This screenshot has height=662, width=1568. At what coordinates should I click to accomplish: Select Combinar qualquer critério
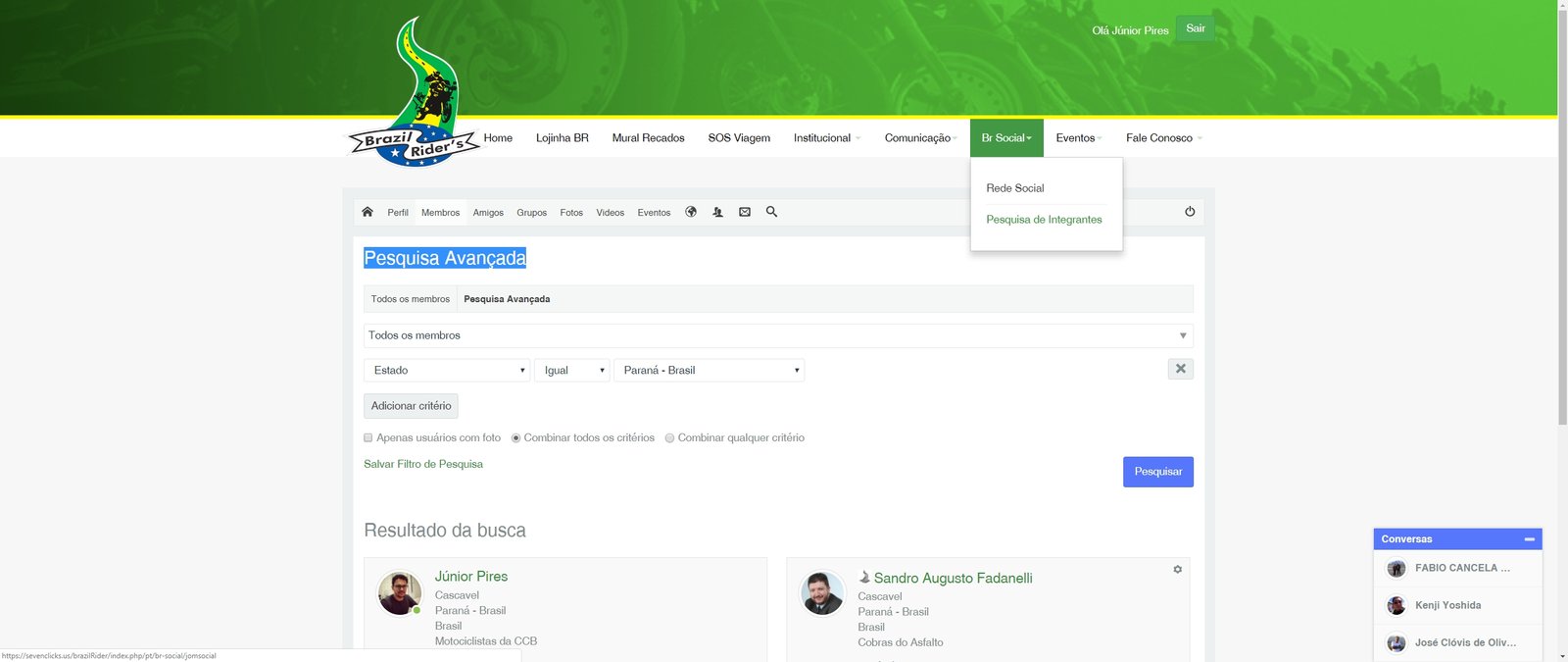coord(670,438)
